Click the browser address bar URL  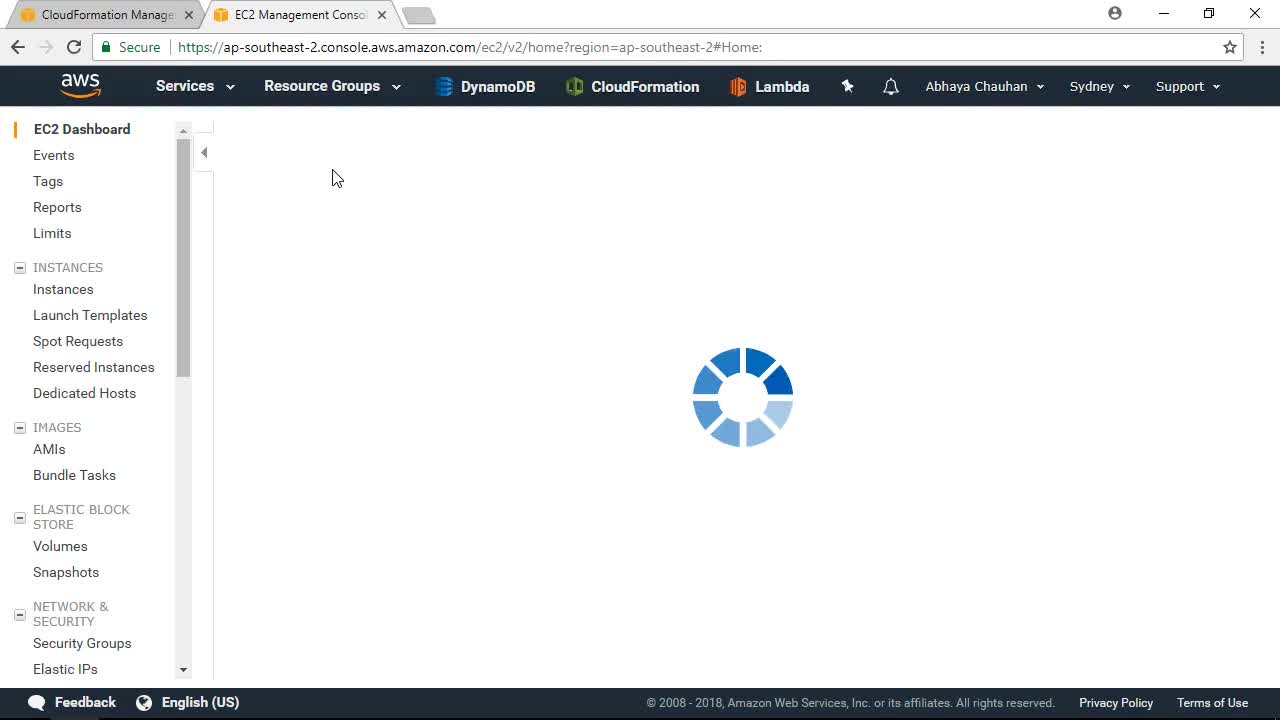point(470,47)
